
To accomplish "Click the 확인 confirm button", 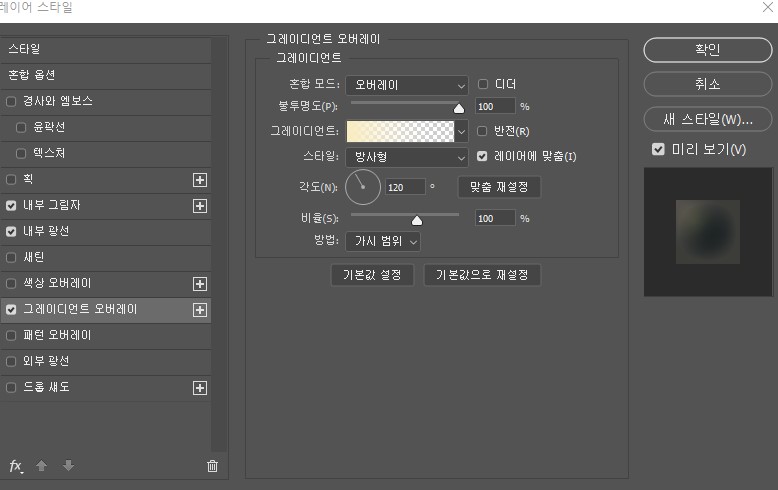I will (x=708, y=50).
